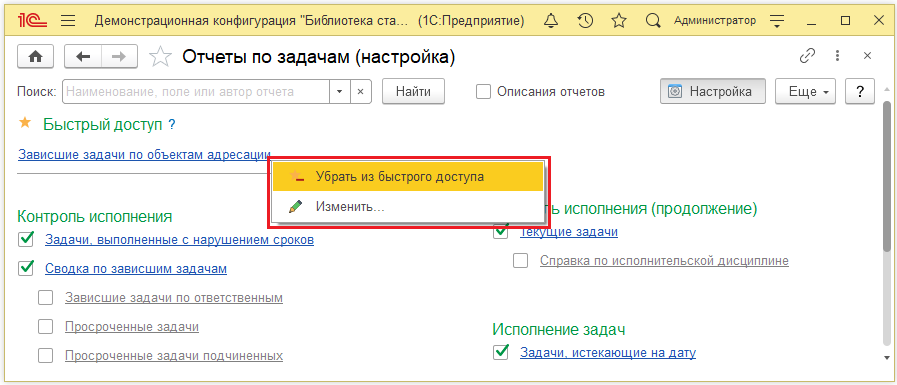897x385 pixels.
Task: Open search history dropdown arrow
Action: [x=339, y=92]
